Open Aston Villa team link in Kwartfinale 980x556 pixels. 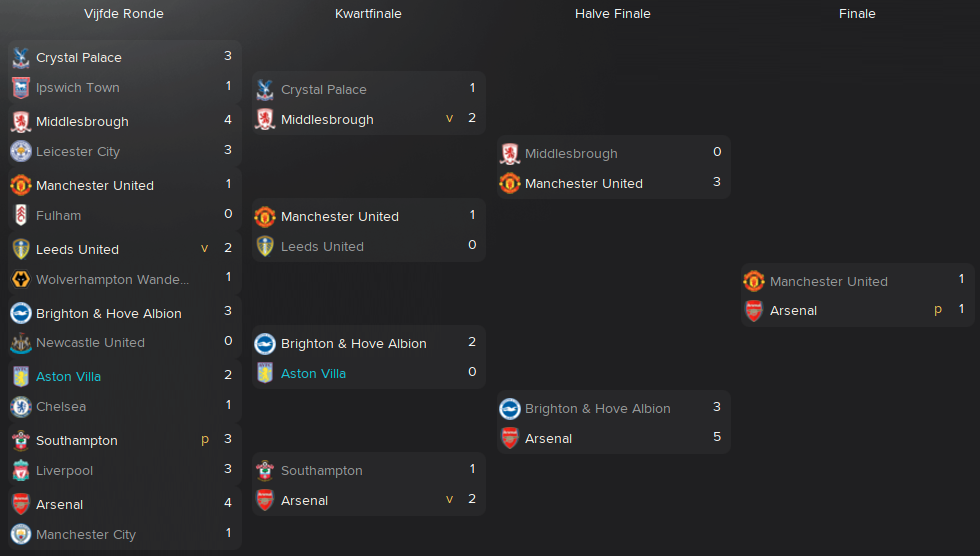[313, 374]
